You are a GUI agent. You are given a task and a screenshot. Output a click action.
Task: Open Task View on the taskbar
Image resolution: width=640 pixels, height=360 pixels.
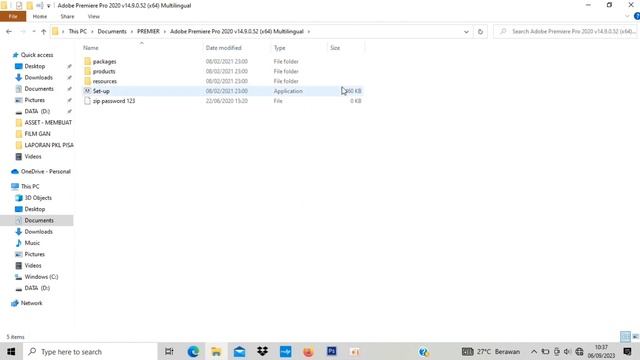tap(169, 351)
